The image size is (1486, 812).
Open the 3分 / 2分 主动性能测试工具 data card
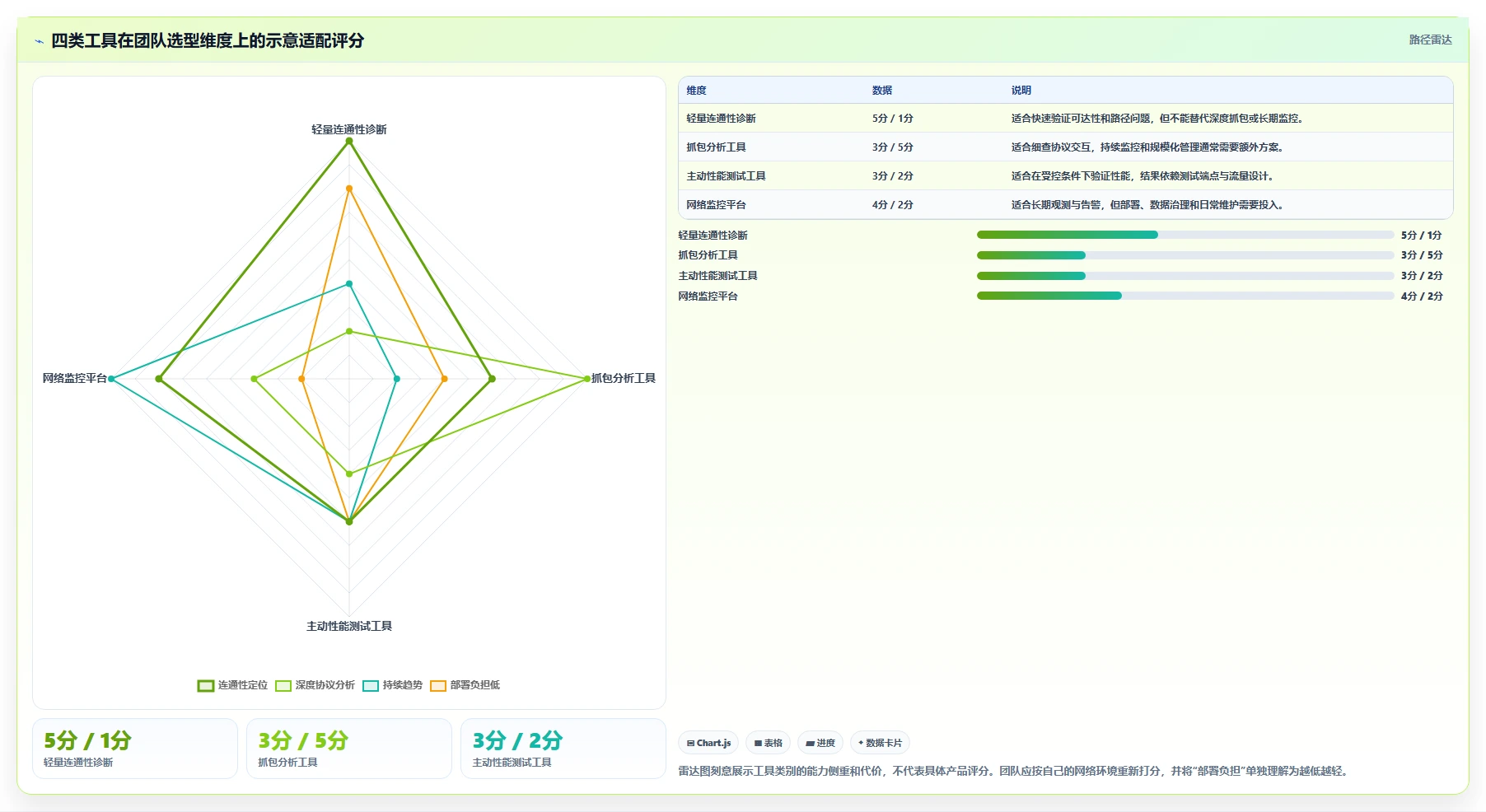coord(563,749)
